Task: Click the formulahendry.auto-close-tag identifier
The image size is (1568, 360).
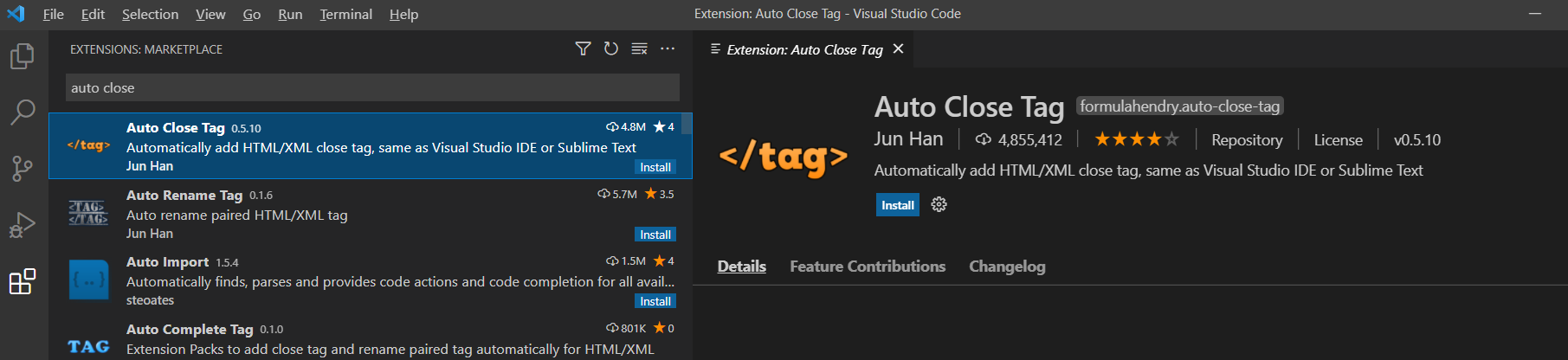Action: [x=1179, y=106]
